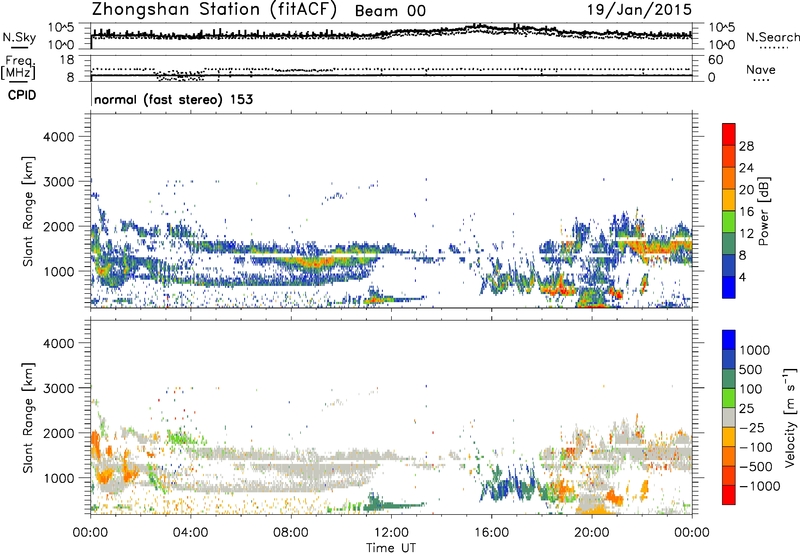Image resolution: width=800 pixels, height=554 pixels.
Task: Click the gray band of Velocity color bar
Action: 729,418
